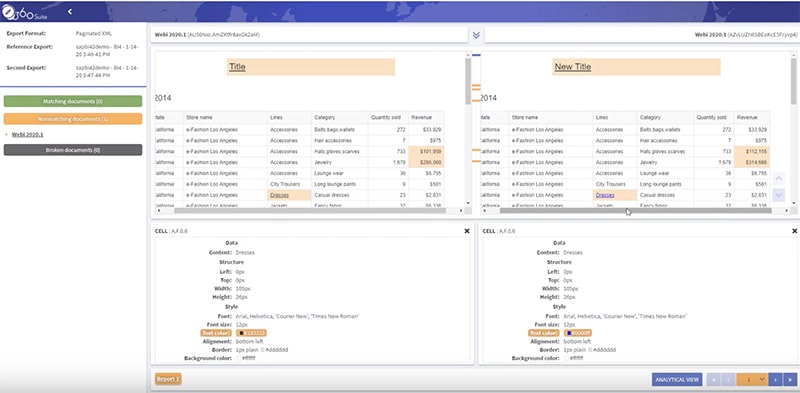The width and height of the screenshot is (800, 393).
Task: Click the top orange difference marker
Action: (476, 85)
